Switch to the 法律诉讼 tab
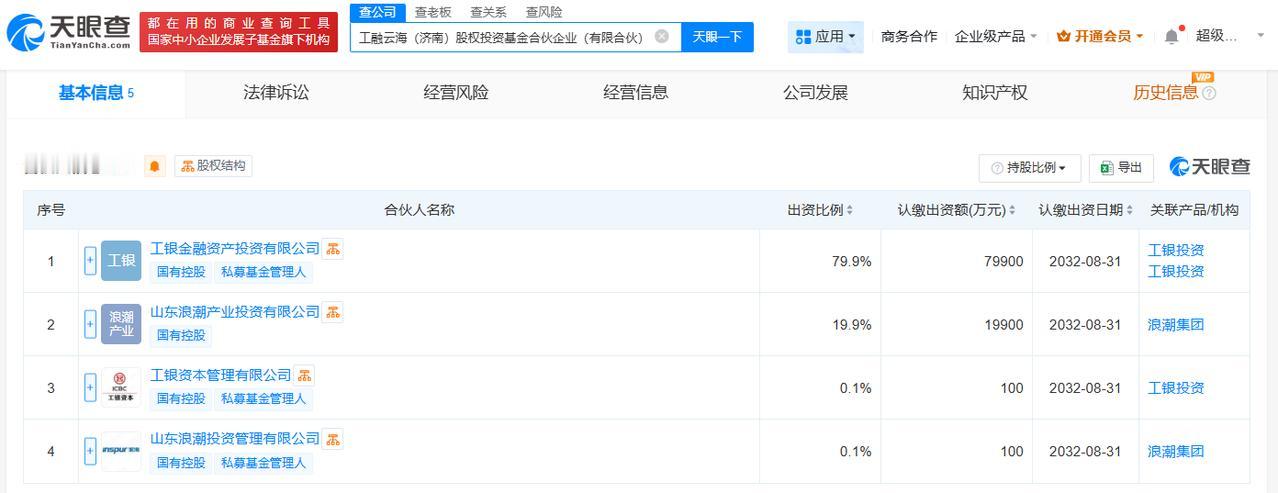The image size is (1278, 493). click(x=276, y=93)
